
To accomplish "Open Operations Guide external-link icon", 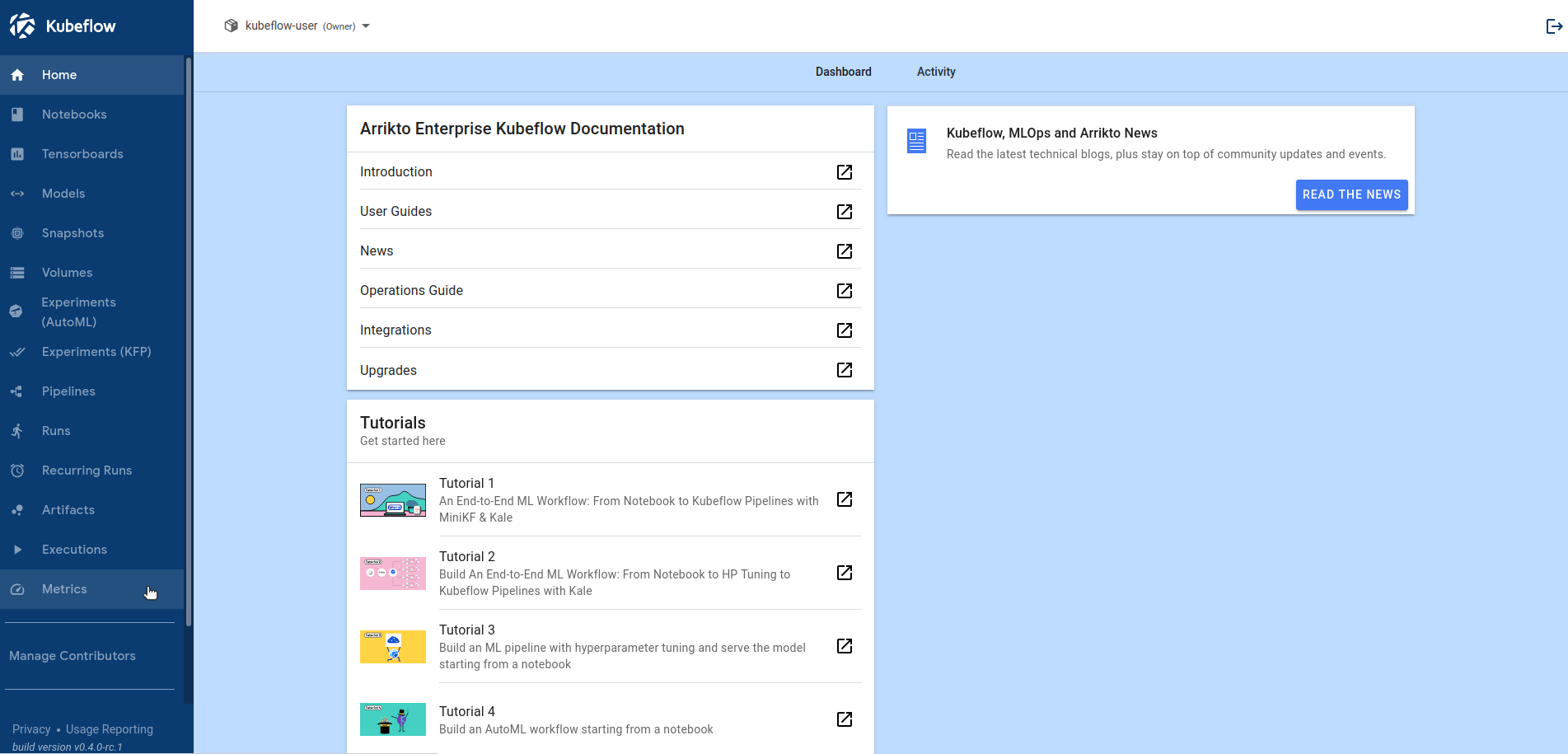I will (x=845, y=291).
